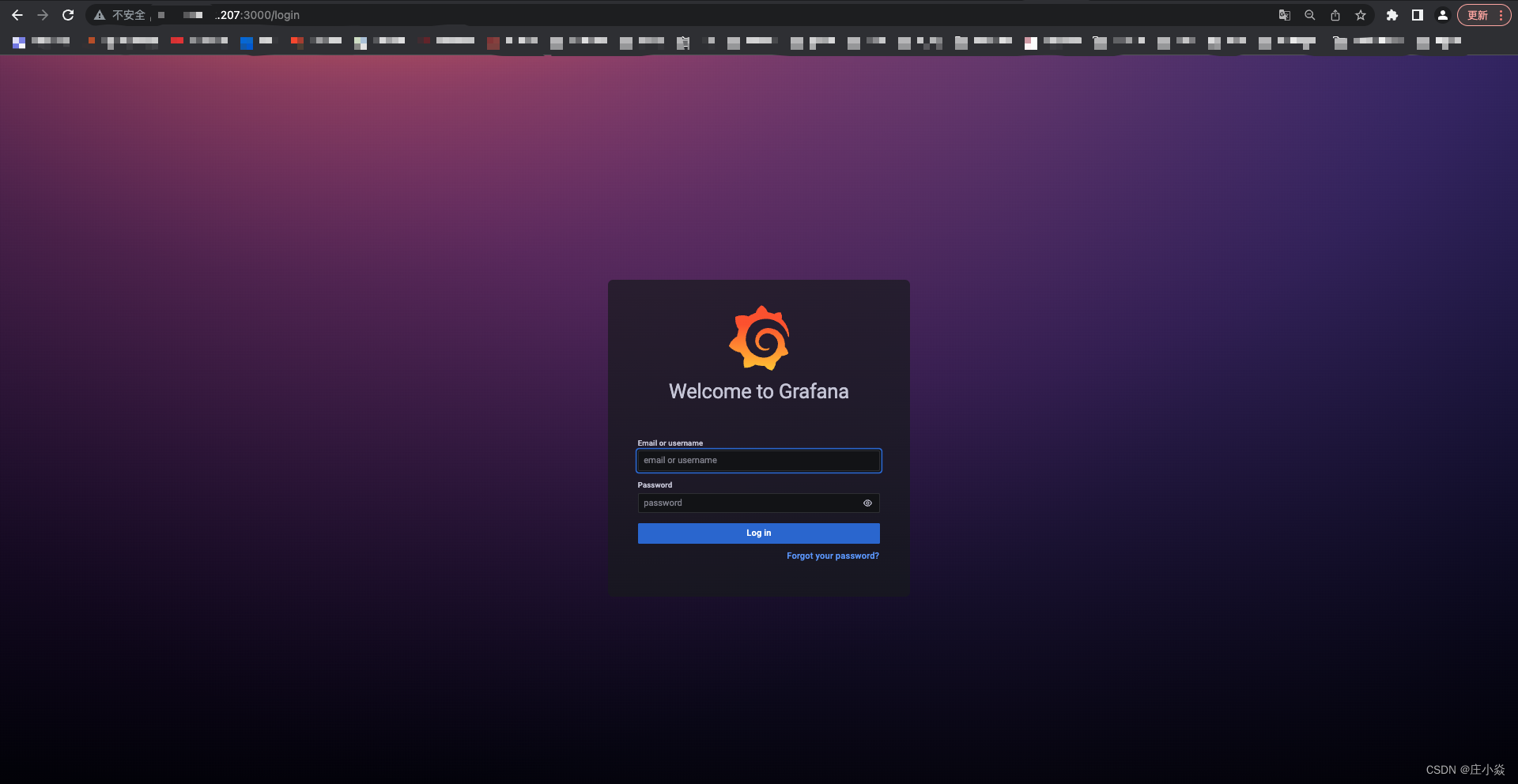Click the Password label text
The image size is (1518, 784).
click(655, 485)
